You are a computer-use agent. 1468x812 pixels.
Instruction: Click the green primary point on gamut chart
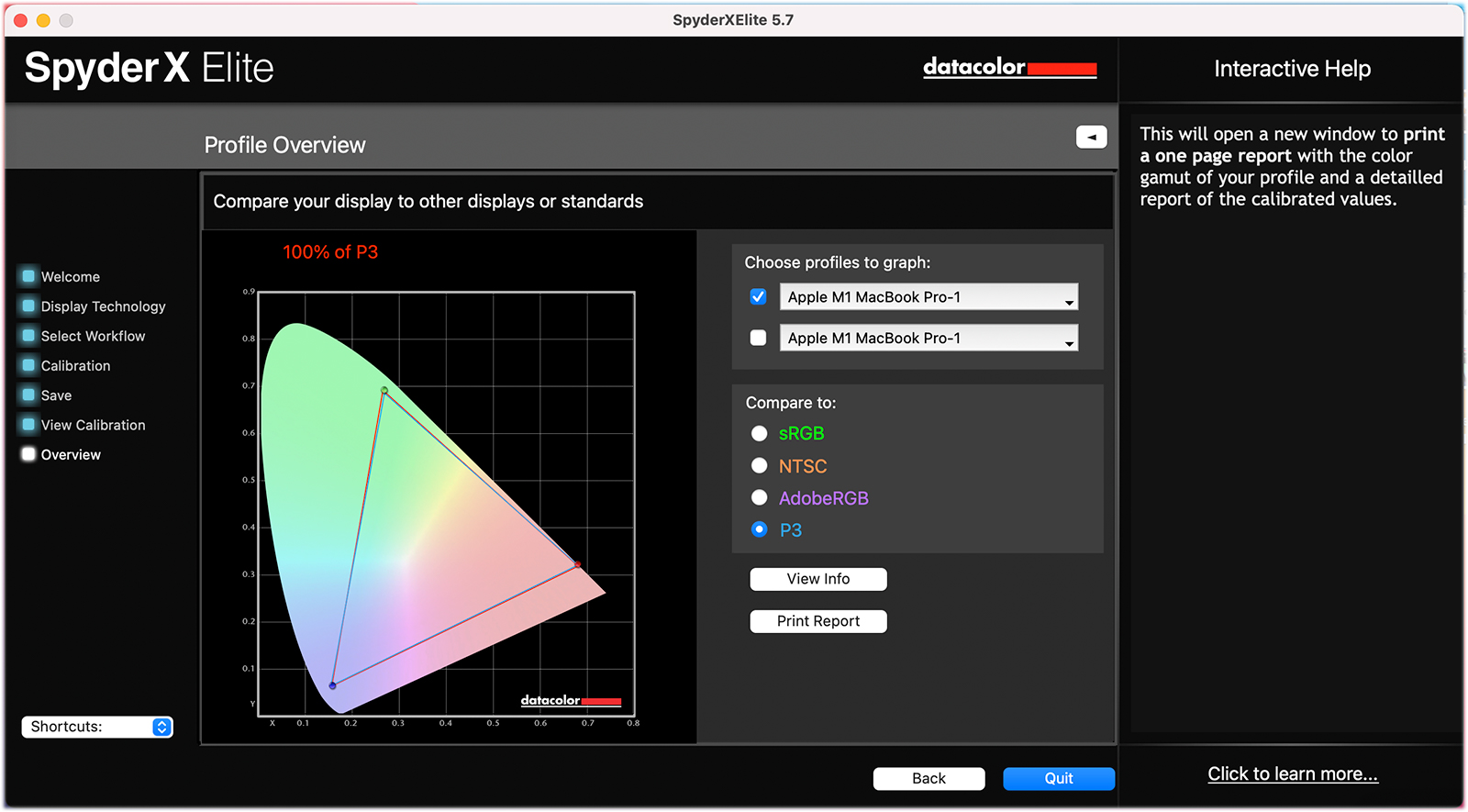point(384,390)
